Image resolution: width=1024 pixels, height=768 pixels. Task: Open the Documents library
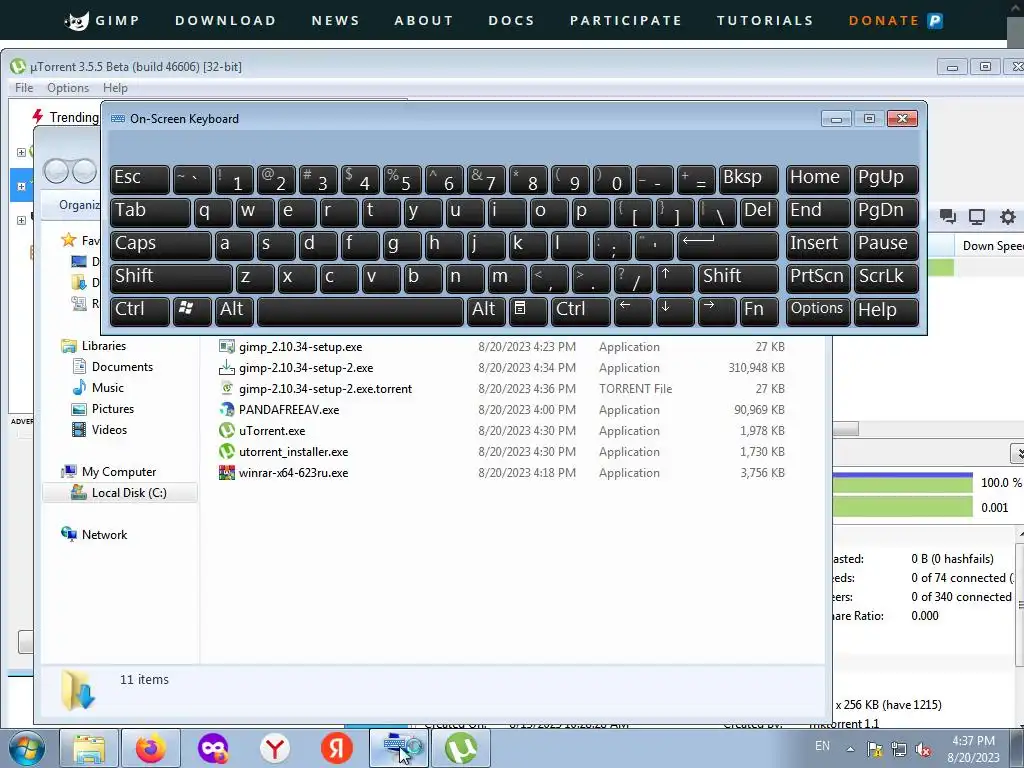tap(122, 366)
